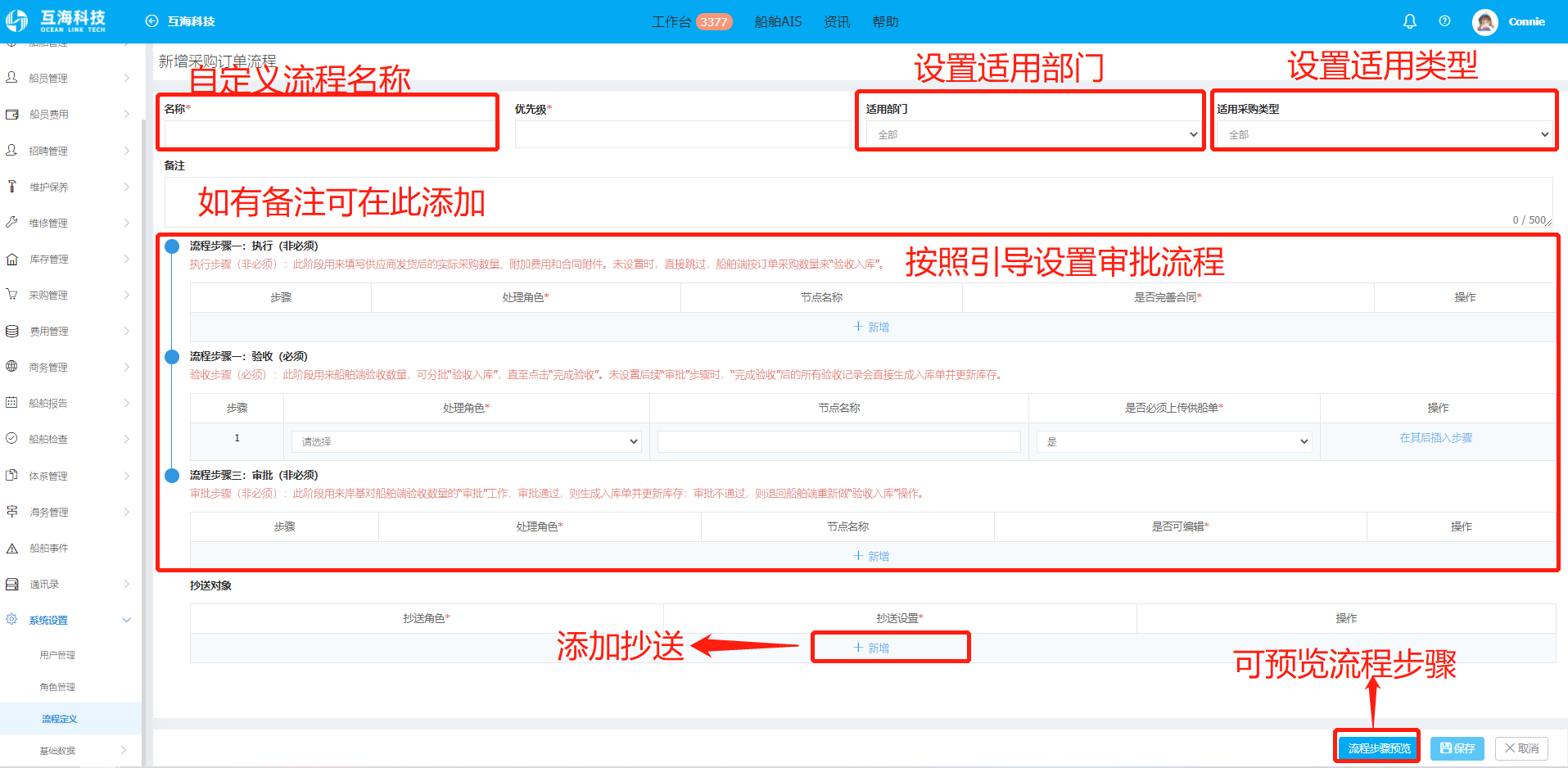Open the Connie user avatar
Viewport: 1568px width, 768px height.
pyautogui.click(x=1484, y=21)
